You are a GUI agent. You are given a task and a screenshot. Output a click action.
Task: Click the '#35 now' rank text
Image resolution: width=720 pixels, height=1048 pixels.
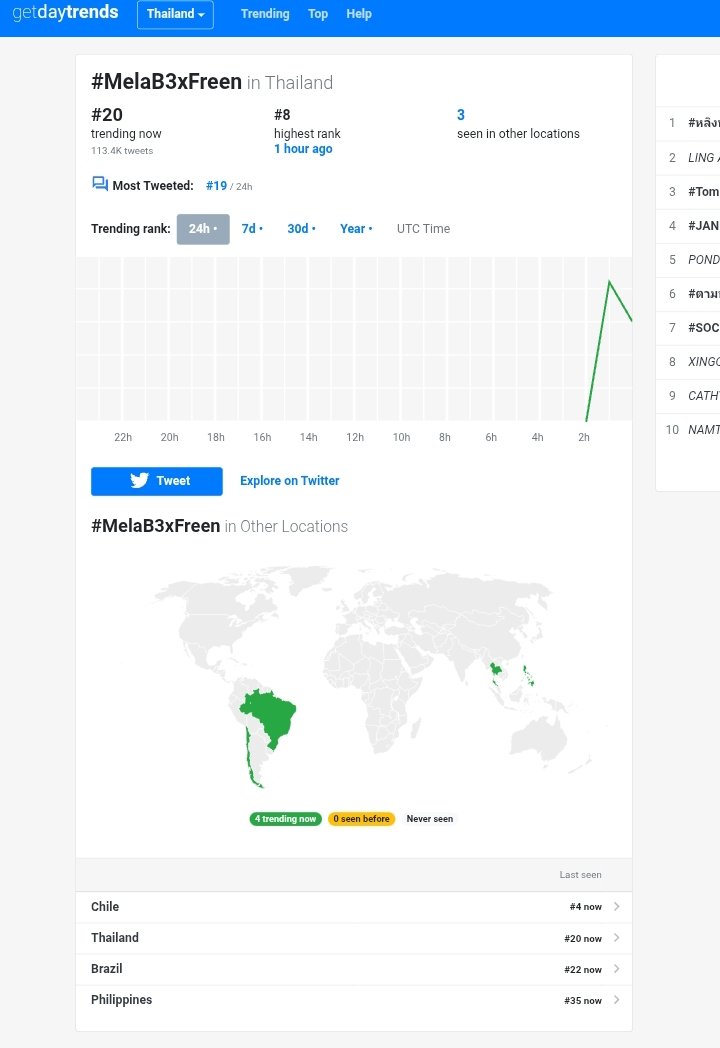[583, 1001]
